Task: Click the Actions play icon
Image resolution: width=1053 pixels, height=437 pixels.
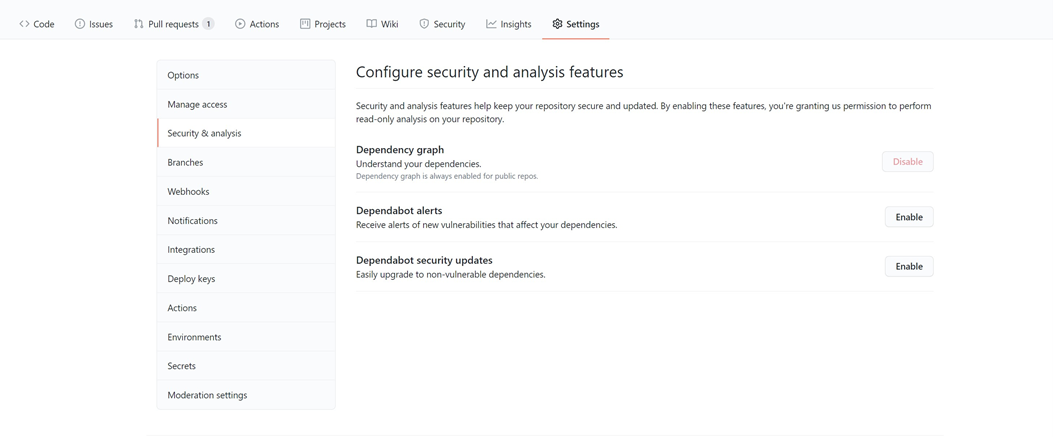Action: click(x=240, y=24)
